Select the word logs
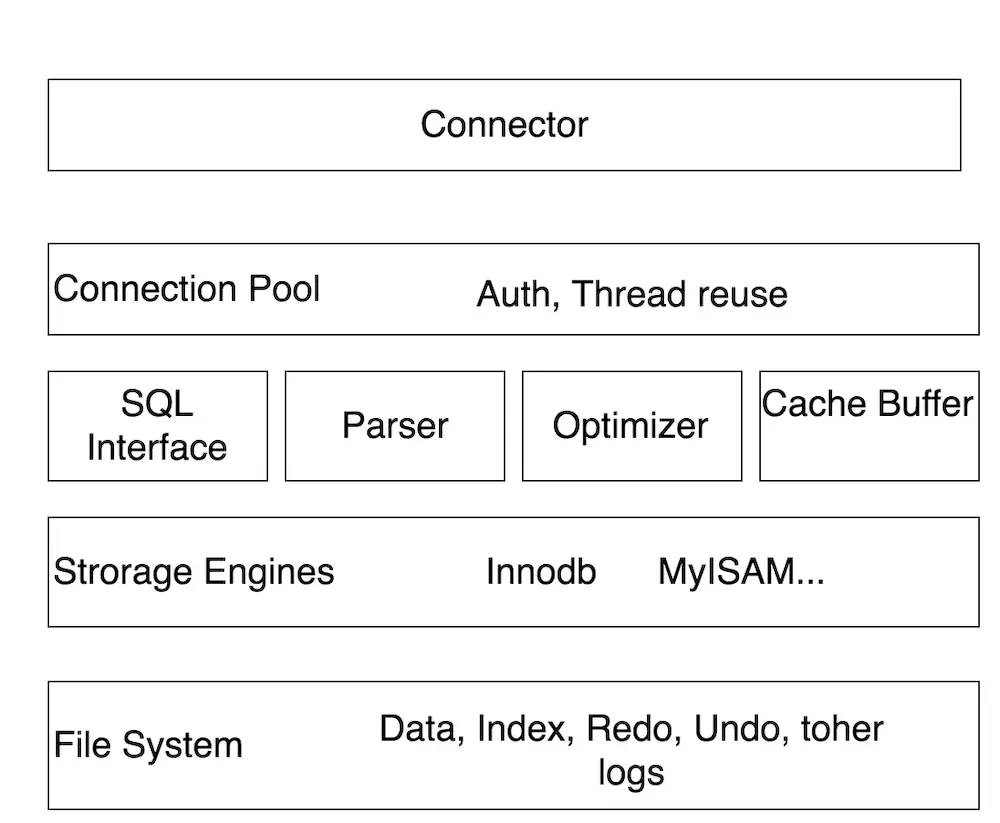 (x=631, y=772)
